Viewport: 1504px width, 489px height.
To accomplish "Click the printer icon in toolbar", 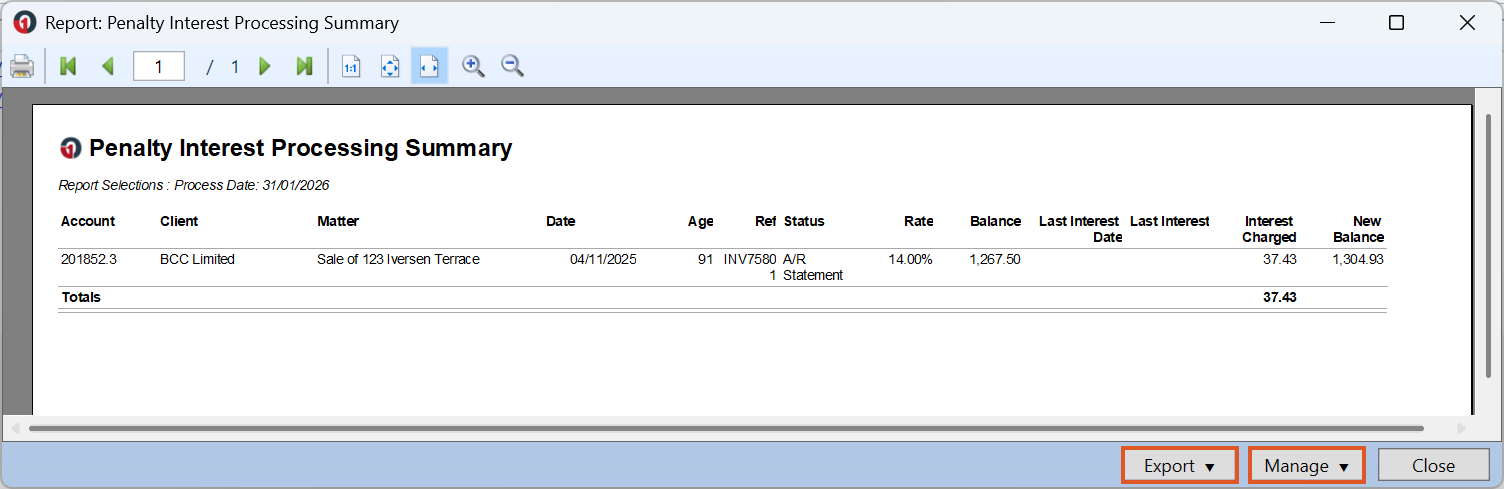I will pos(22,67).
